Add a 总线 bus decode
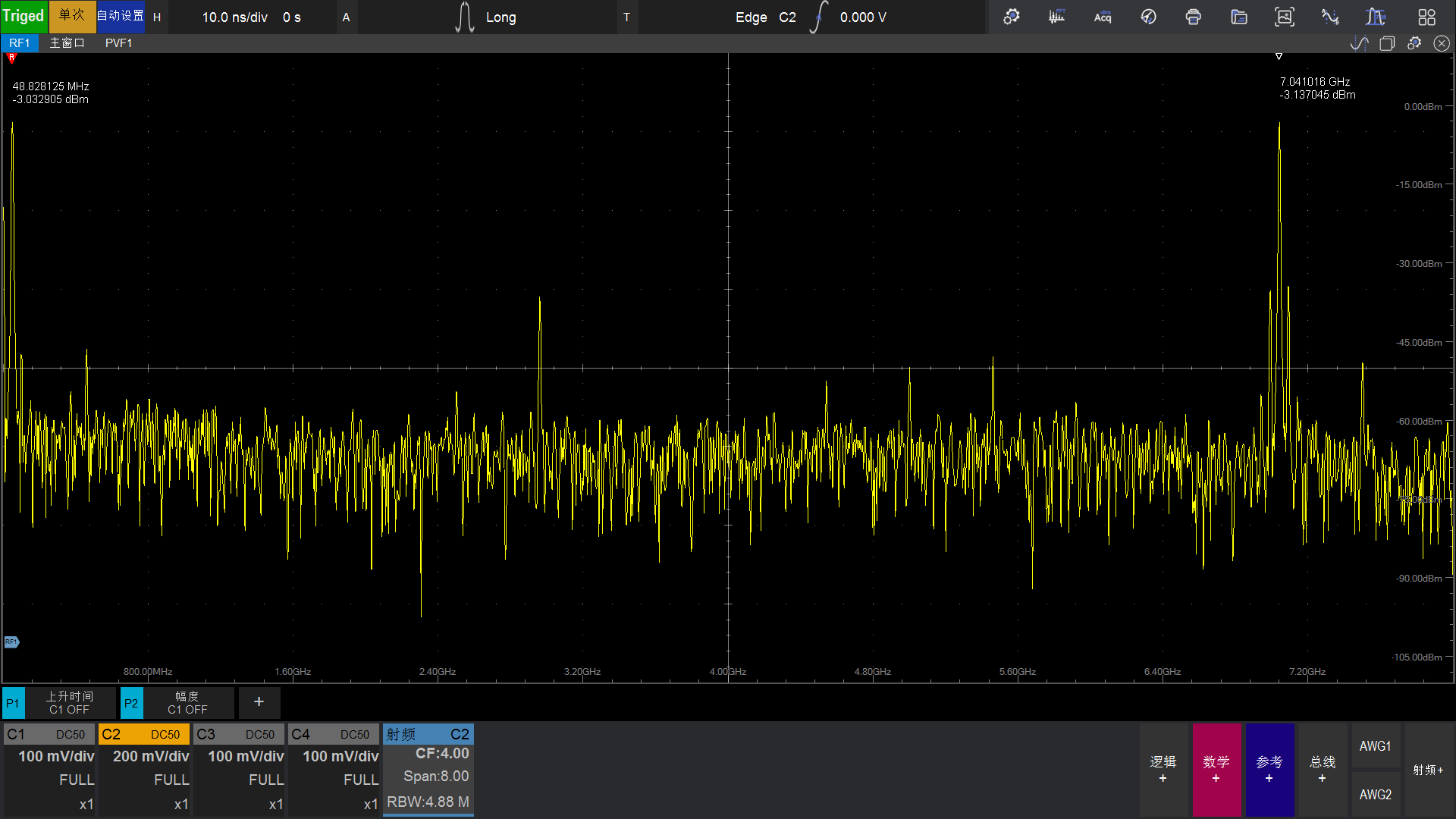 1323,769
